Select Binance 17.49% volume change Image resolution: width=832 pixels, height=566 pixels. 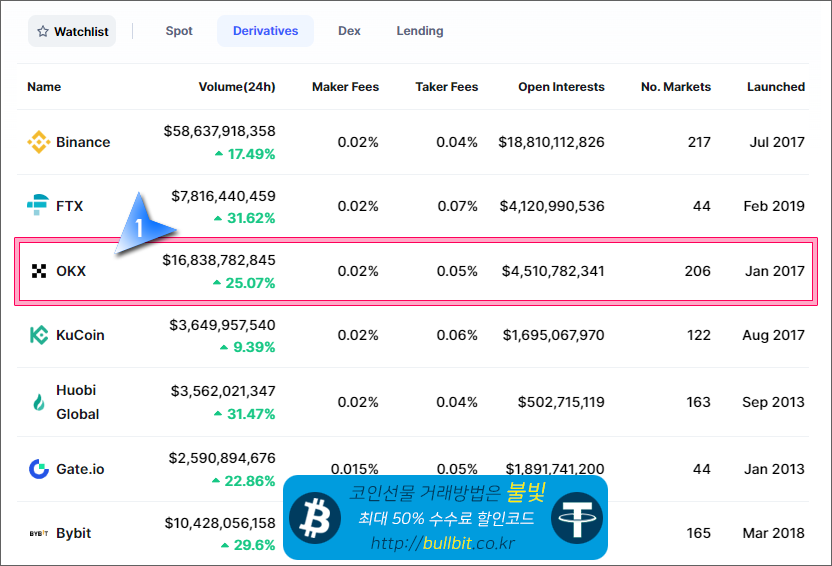click(x=245, y=154)
